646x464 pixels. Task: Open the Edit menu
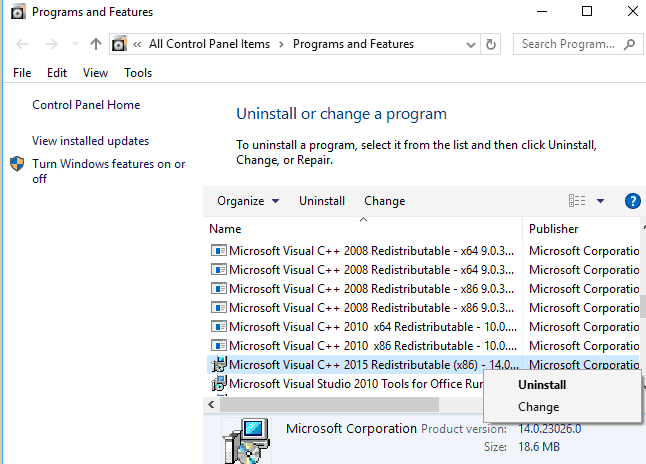pos(57,73)
